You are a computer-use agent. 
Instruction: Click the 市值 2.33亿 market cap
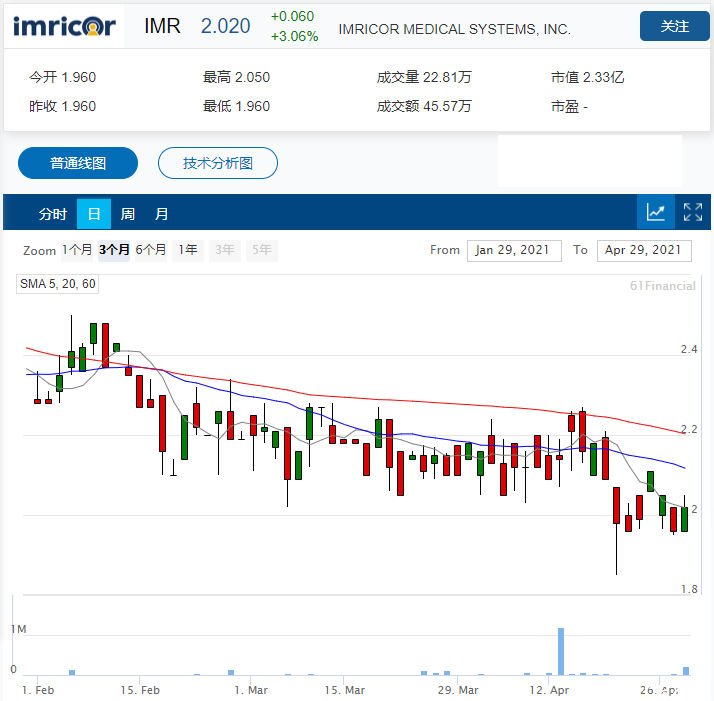click(x=587, y=77)
